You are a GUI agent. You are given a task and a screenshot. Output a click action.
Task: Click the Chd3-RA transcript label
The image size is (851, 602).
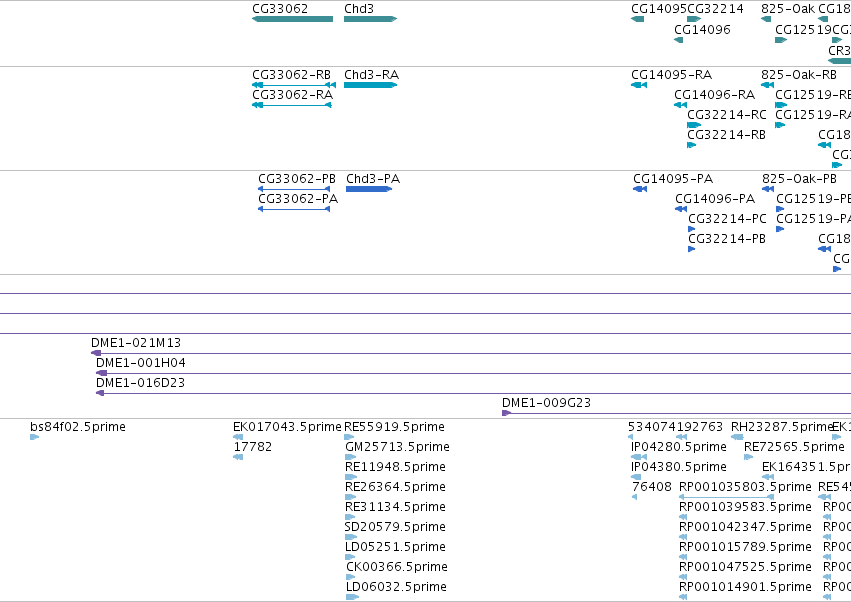point(372,74)
